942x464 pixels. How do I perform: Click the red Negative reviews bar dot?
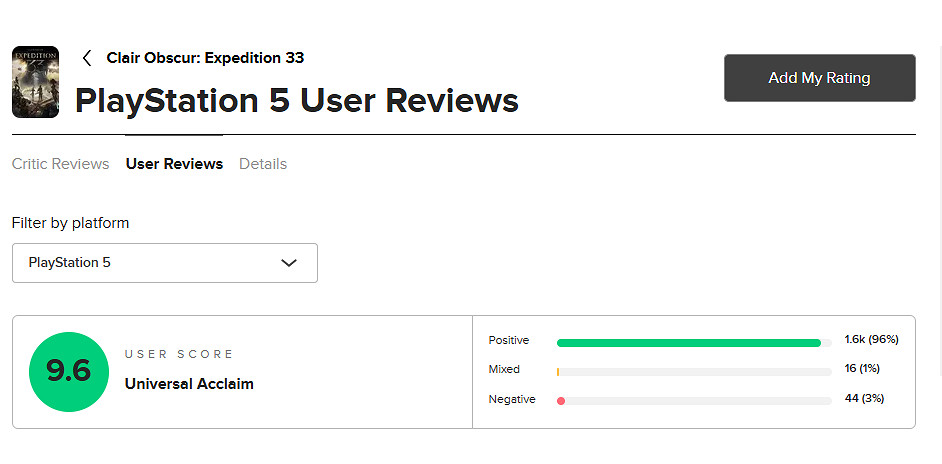tap(561, 401)
